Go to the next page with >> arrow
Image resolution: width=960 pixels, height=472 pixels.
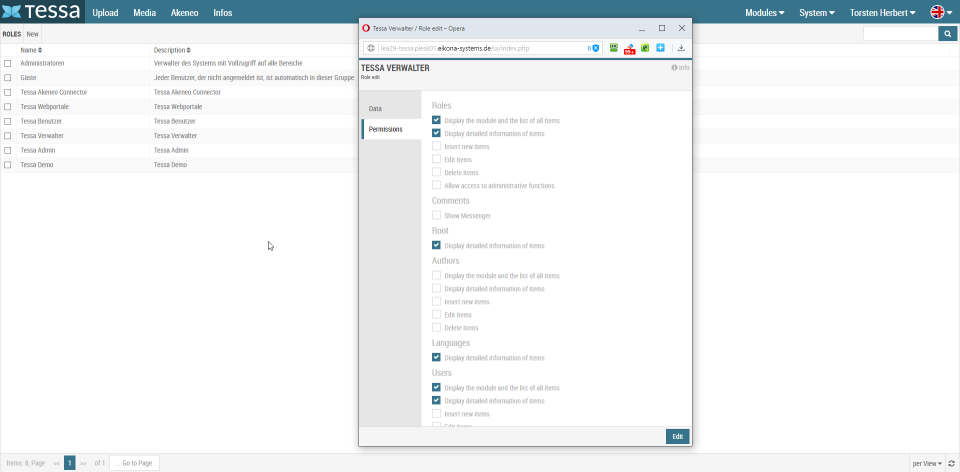click(x=83, y=463)
